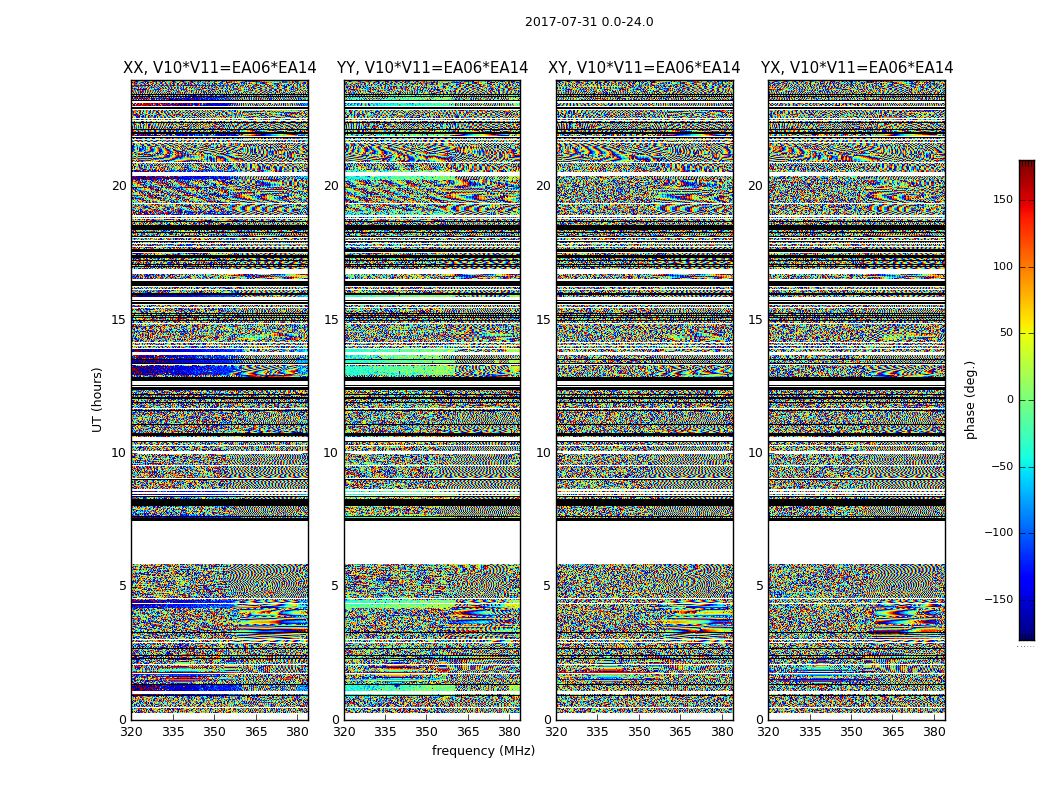Click the 350 MHz tick under XY panel
Screen dimensions: 1050x800
[639, 732]
